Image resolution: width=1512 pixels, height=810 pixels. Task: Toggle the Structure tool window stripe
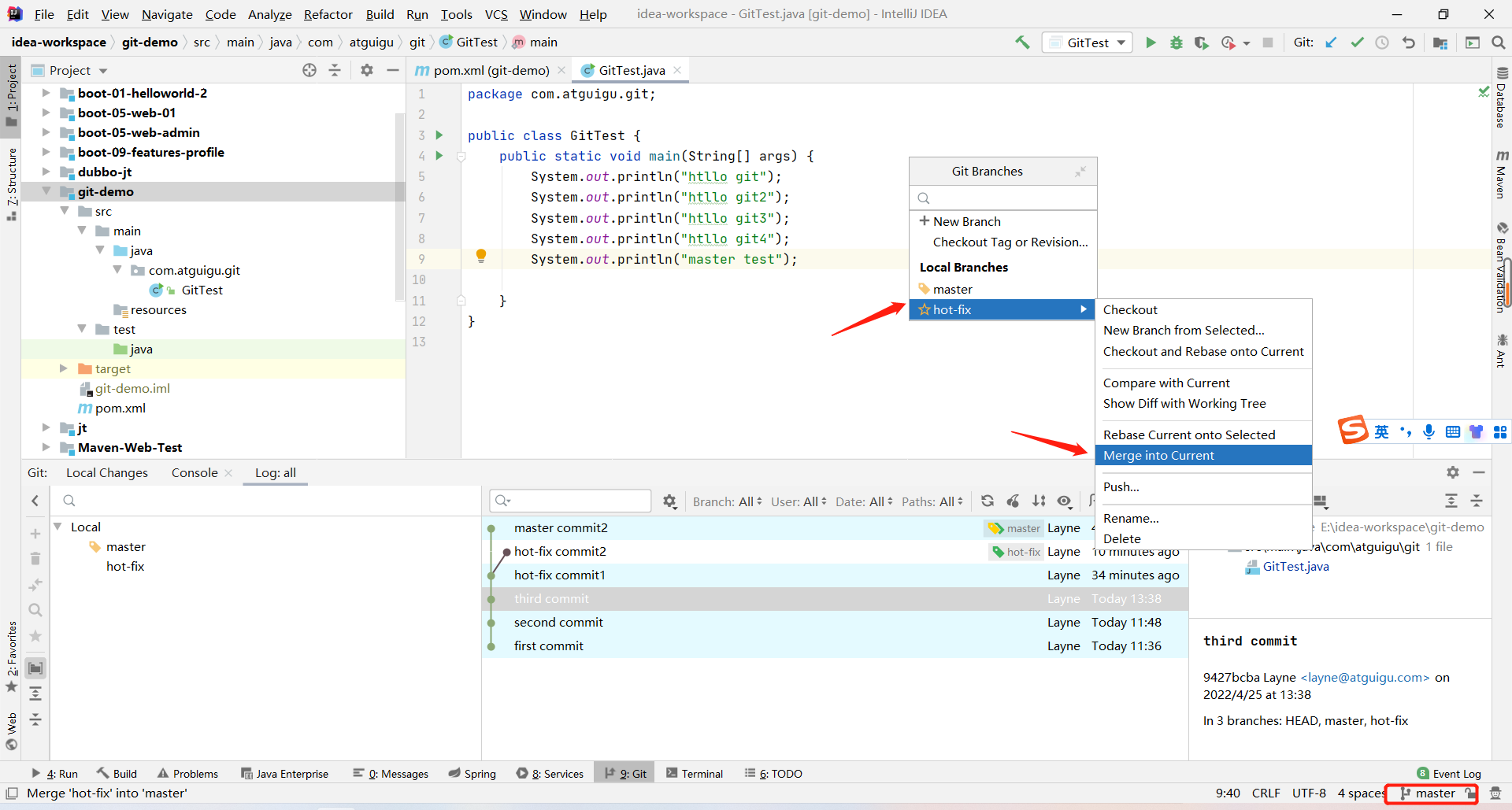pyautogui.click(x=11, y=183)
